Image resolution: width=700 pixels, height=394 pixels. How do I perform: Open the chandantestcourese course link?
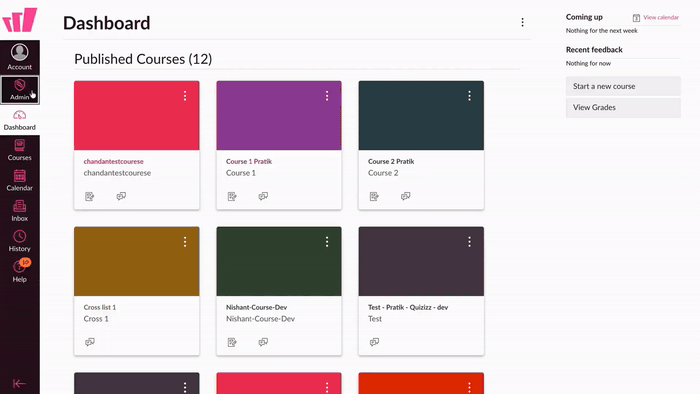[113, 162]
